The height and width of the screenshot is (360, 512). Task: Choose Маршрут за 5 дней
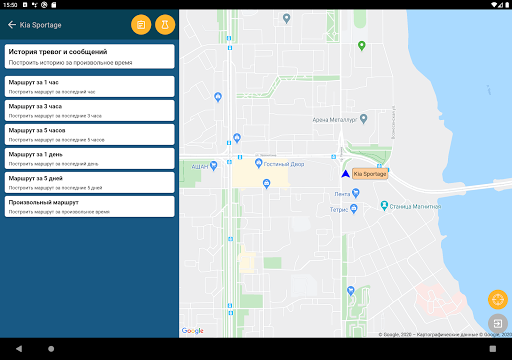click(x=90, y=183)
